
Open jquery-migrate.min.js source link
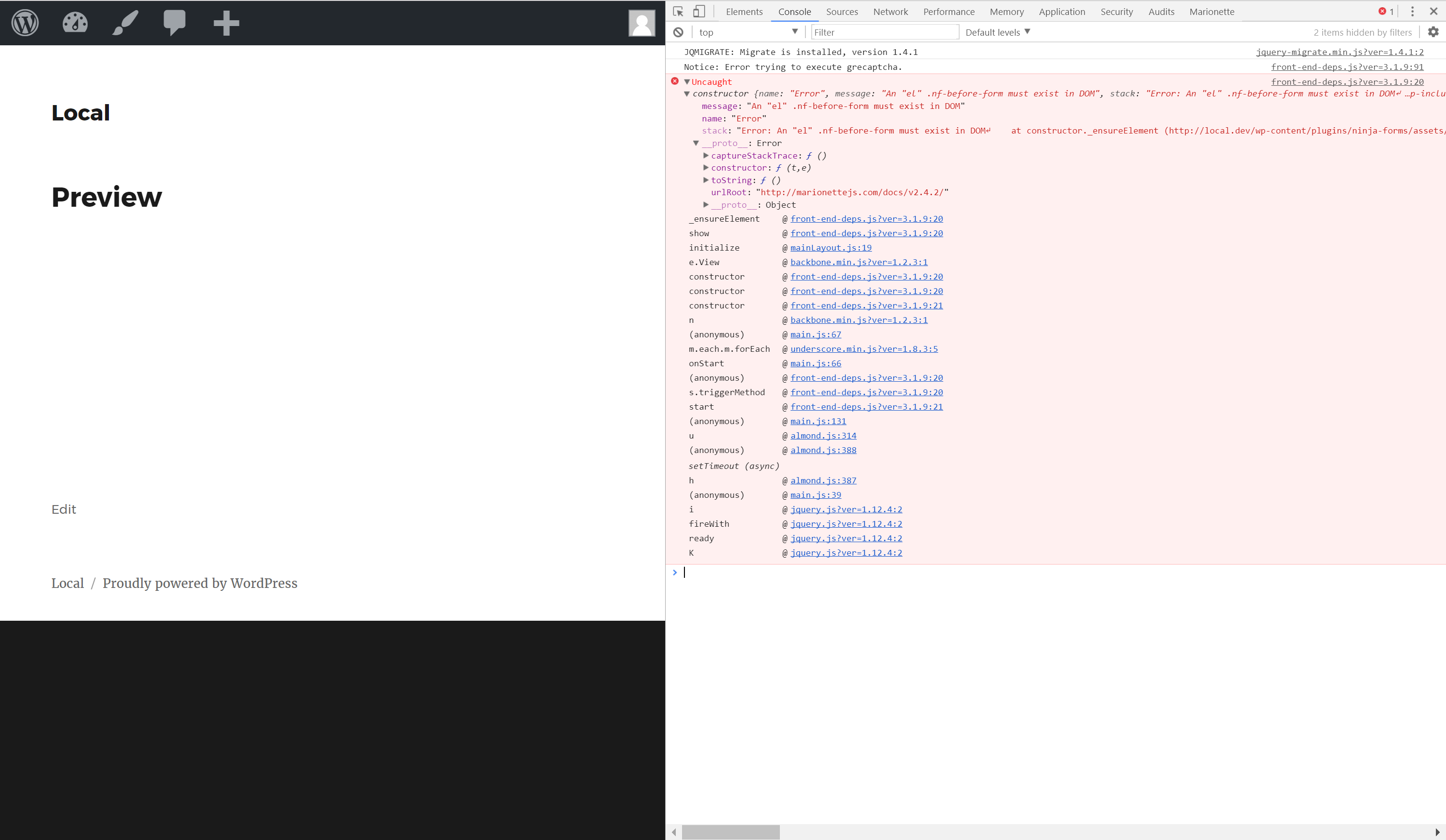coord(1340,52)
